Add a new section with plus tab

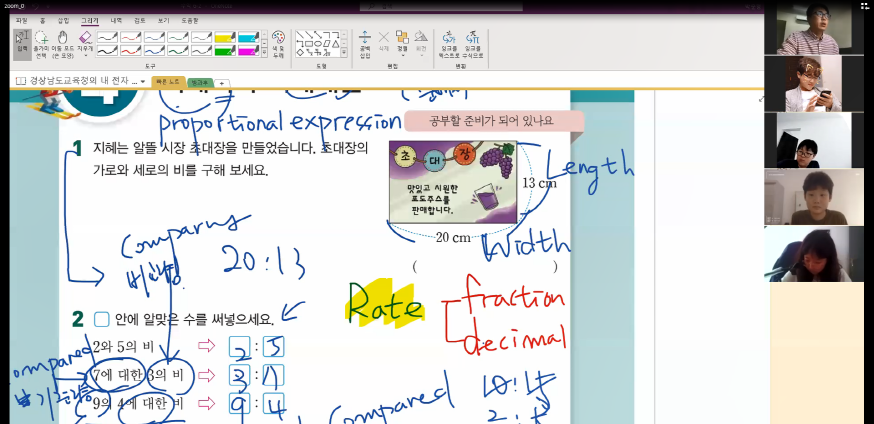(222, 83)
